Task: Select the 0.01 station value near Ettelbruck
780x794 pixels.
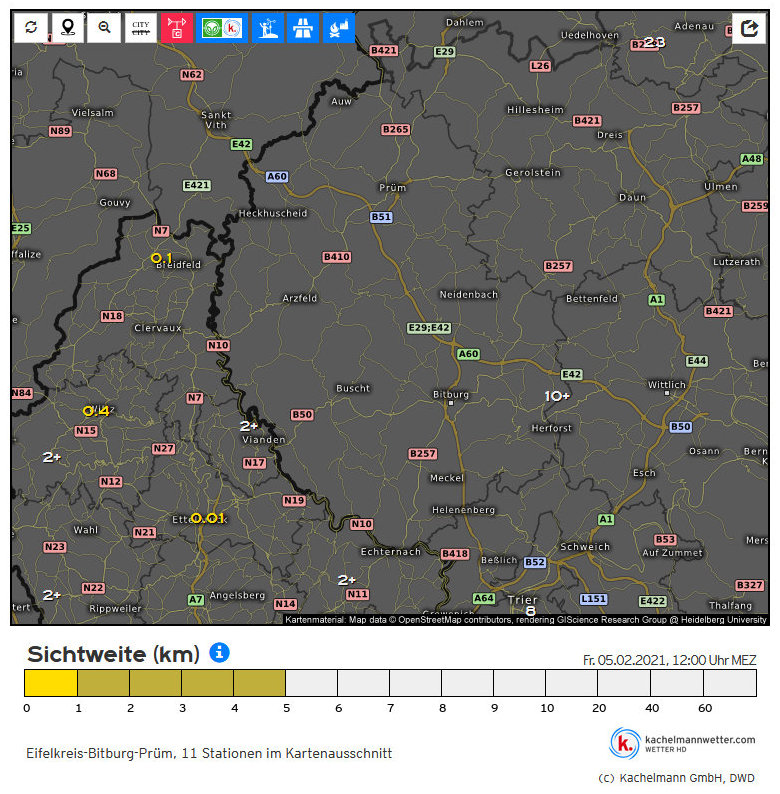Action: [x=208, y=518]
